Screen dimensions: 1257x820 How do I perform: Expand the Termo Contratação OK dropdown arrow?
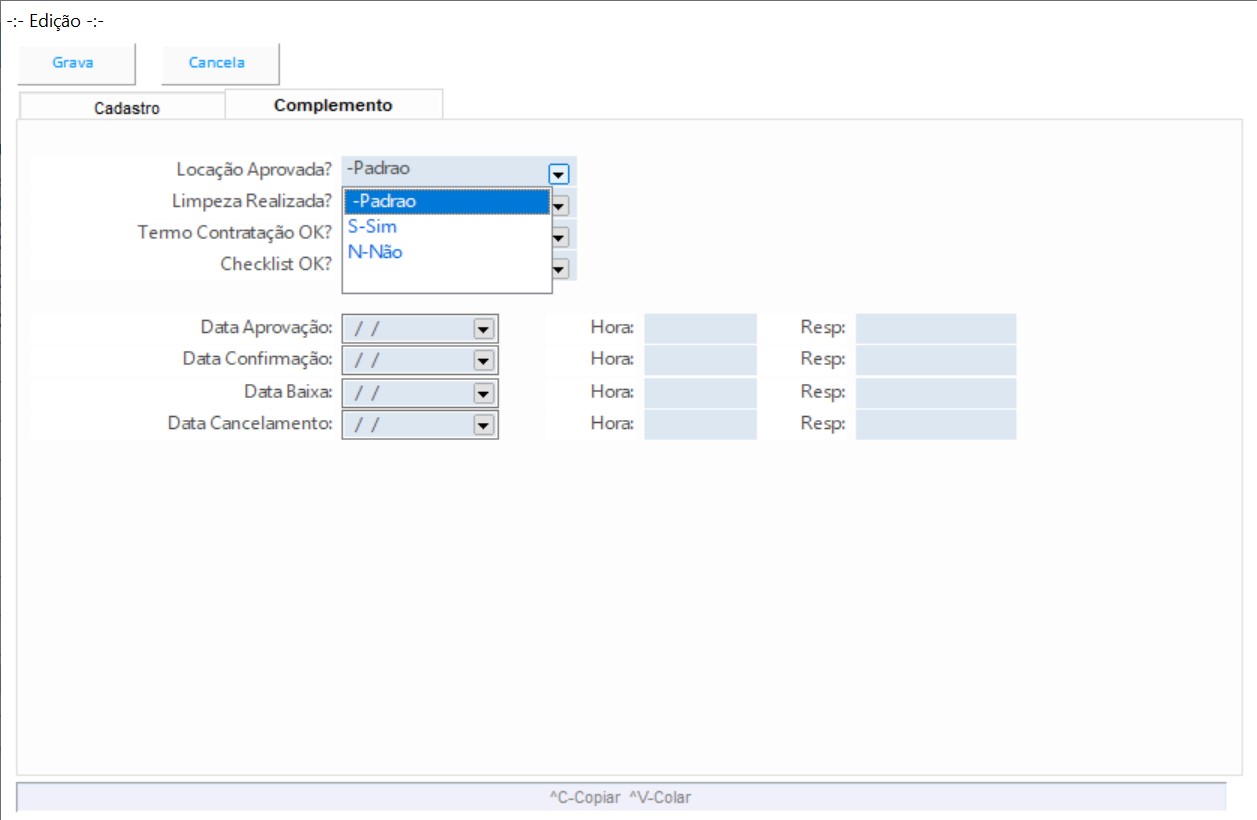pos(560,237)
